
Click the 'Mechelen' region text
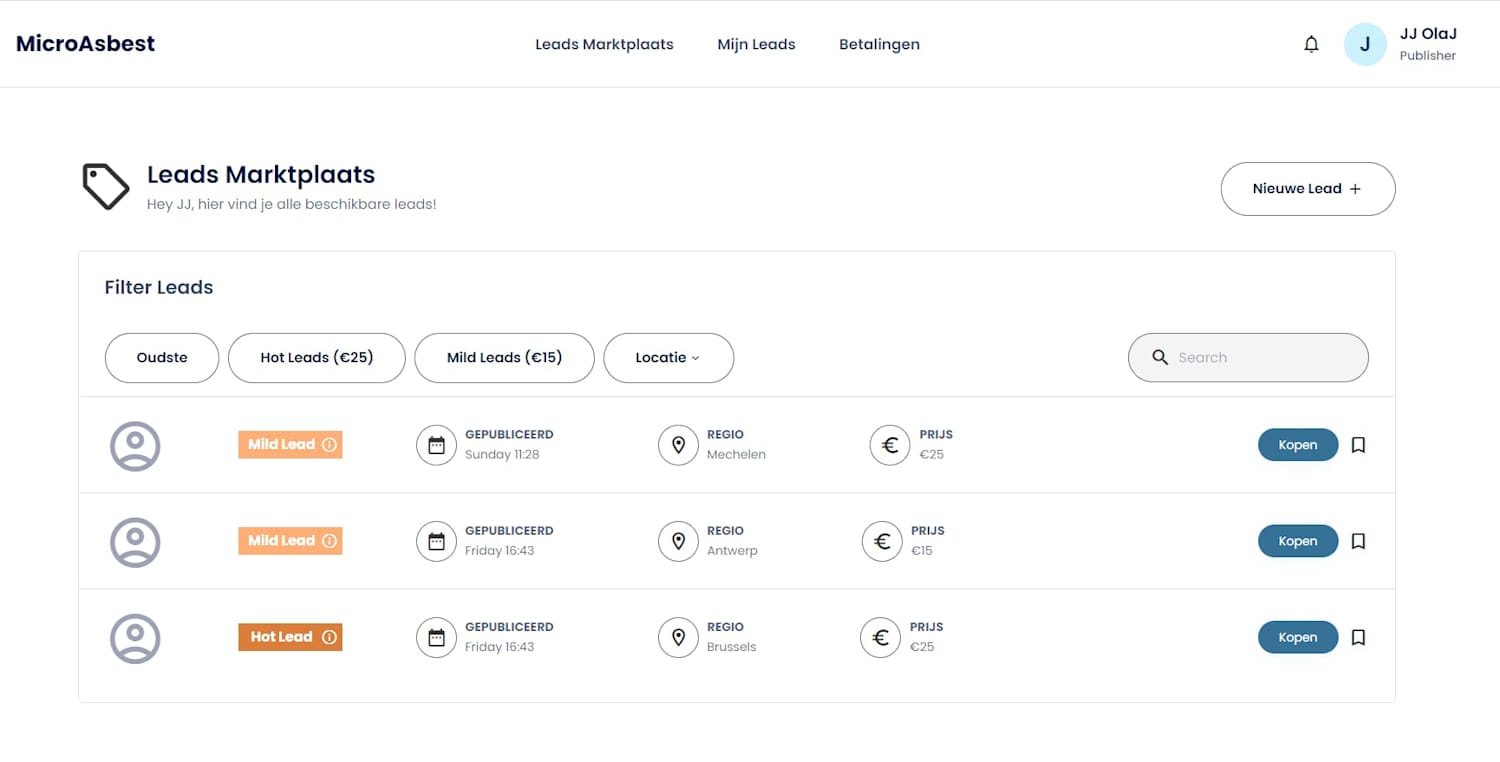pyautogui.click(x=736, y=455)
